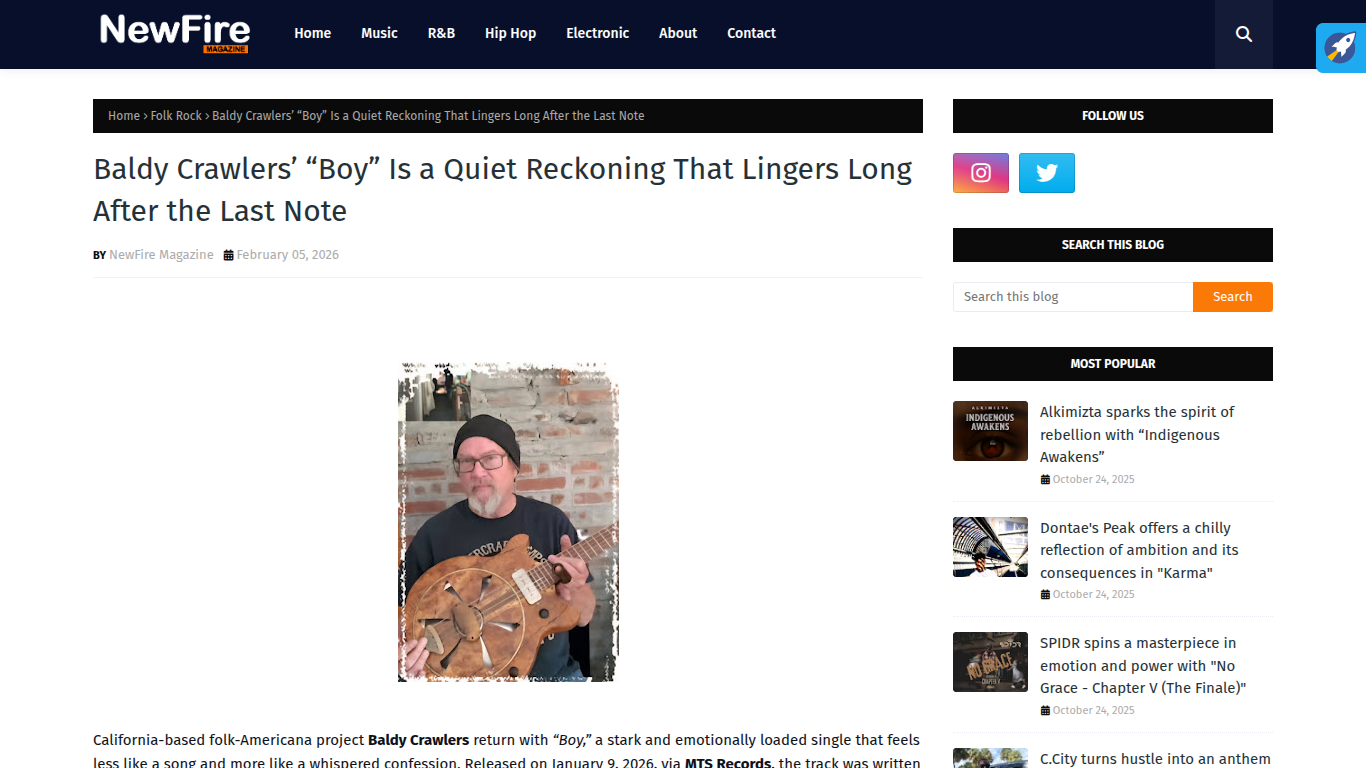This screenshot has height=768, width=1366.
Task: Visit the About page
Action: (678, 33)
